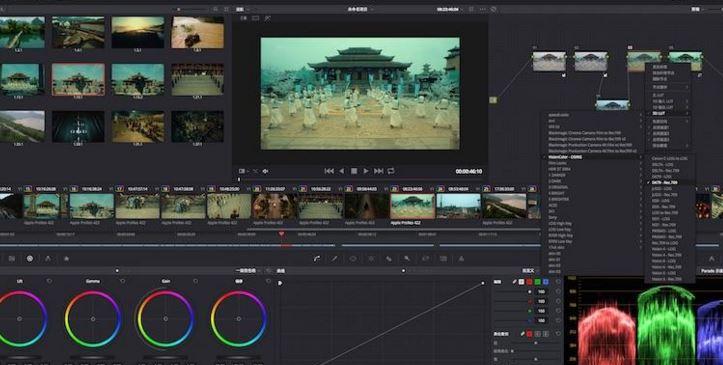Select clip 24 thumbnail in the timeline strip
This screenshot has height=365, width=723.
[458, 206]
